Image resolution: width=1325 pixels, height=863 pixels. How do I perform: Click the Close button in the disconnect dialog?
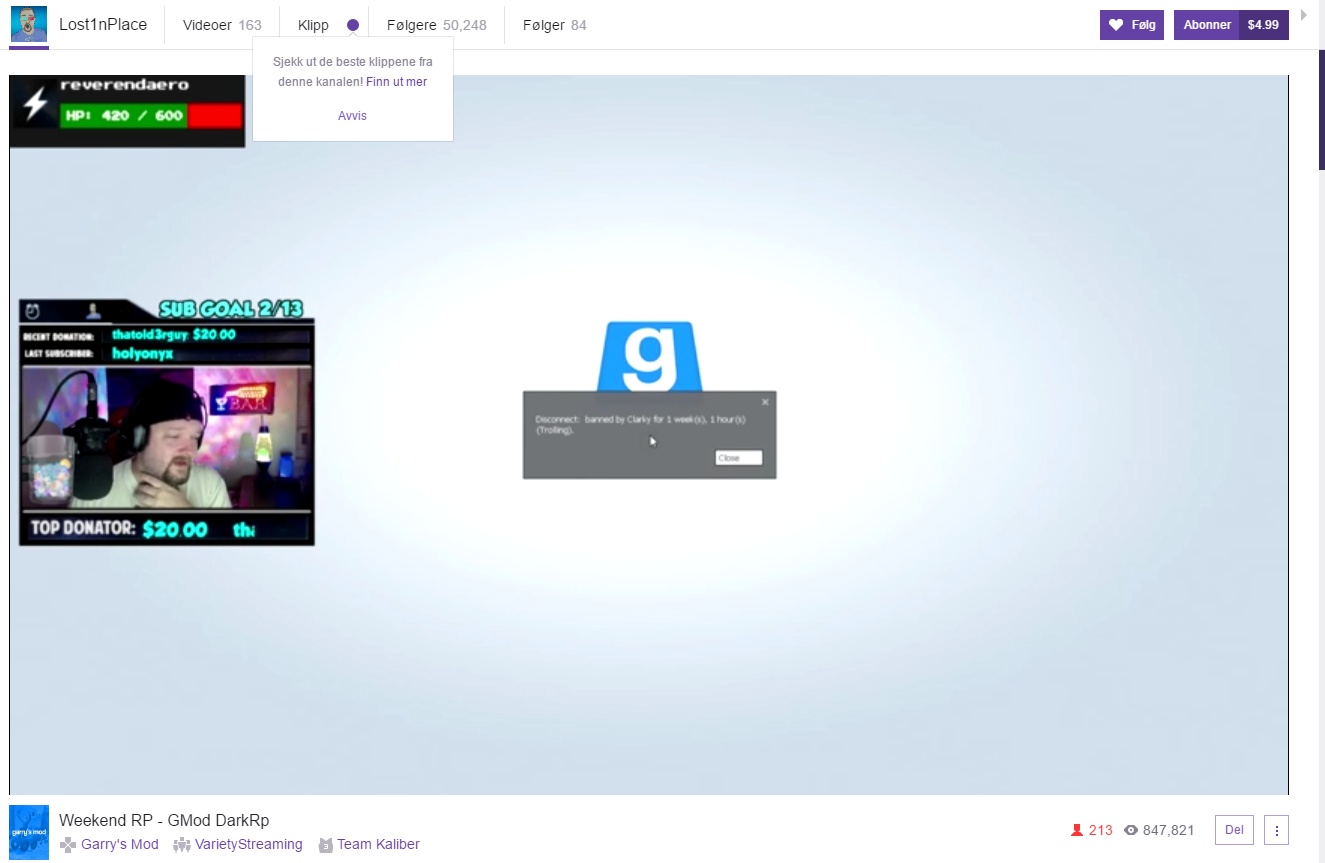click(x=739, y=458)
